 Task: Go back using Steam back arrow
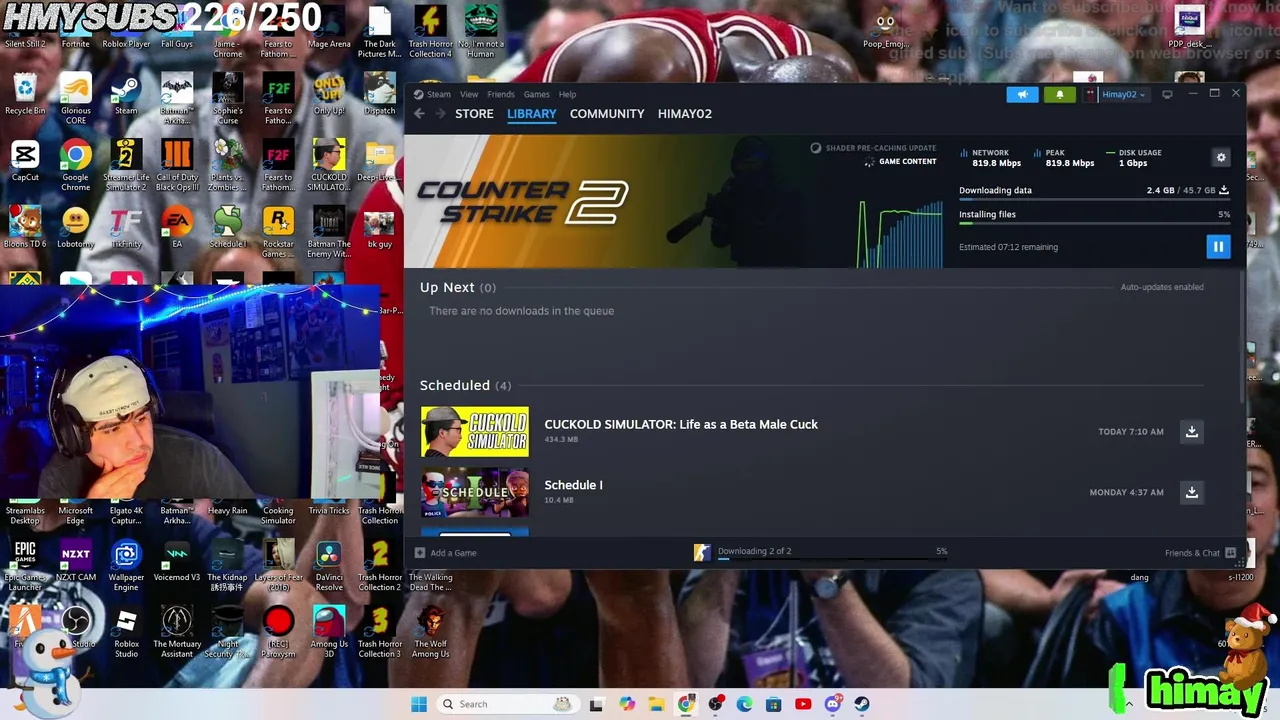[419, 114]
